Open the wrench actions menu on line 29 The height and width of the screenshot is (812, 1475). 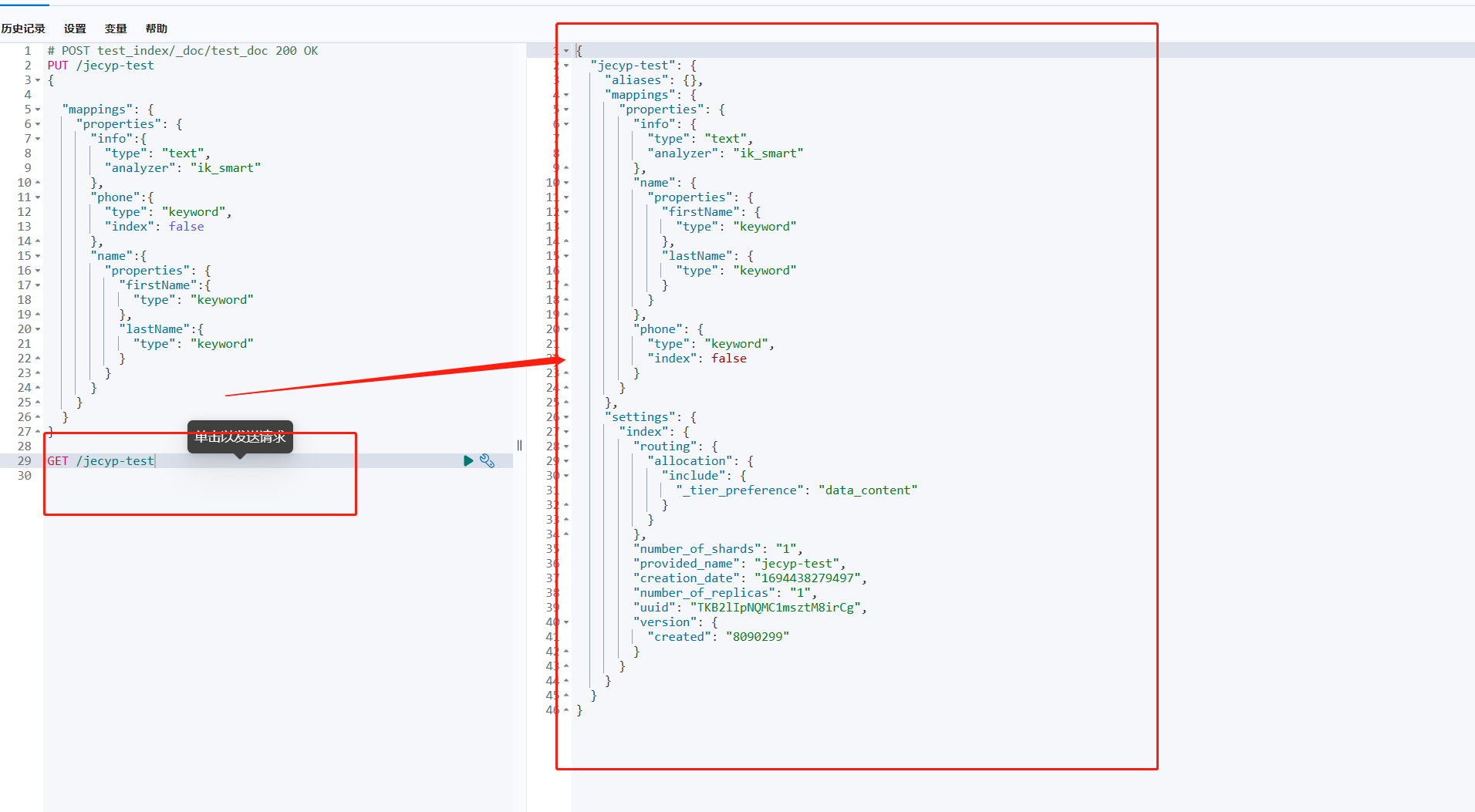(487, 461)
